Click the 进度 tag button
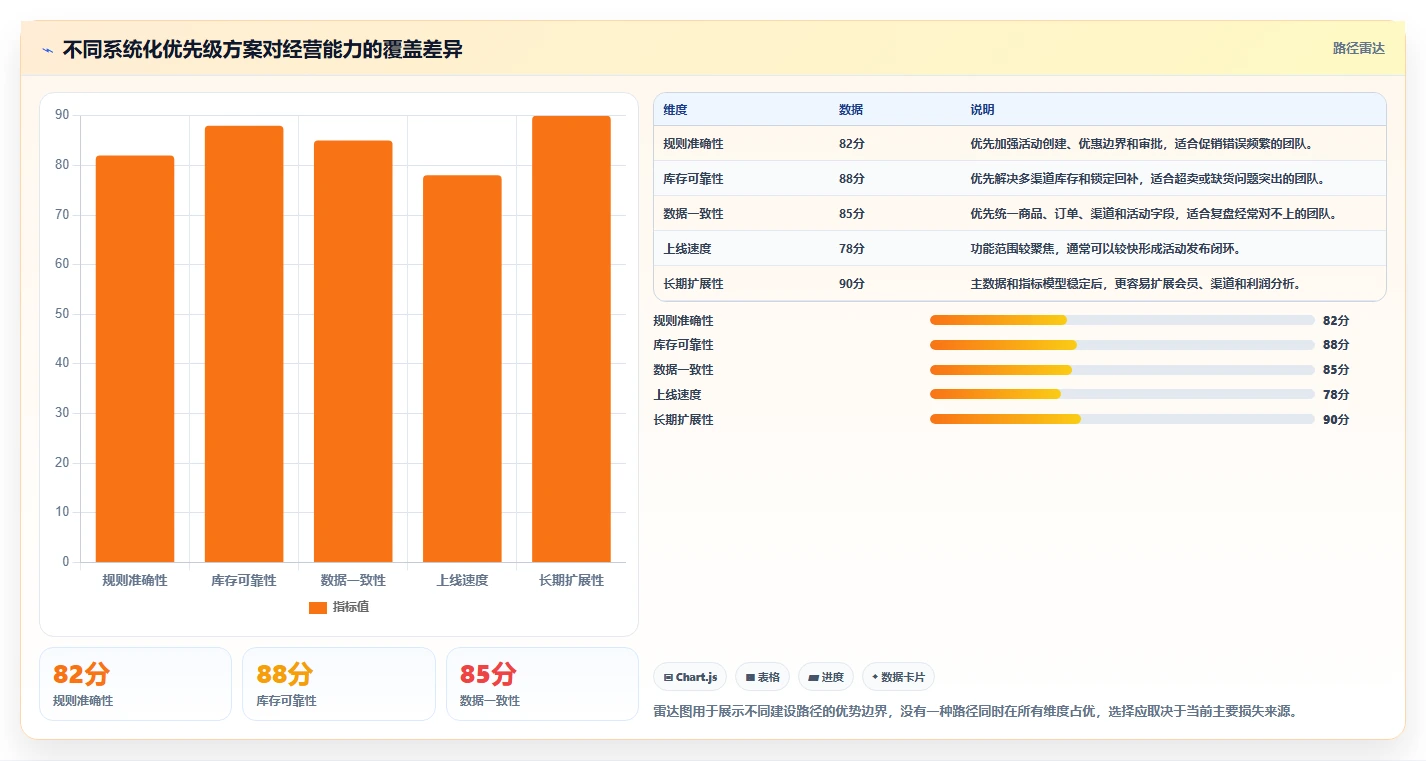Viewport: 1426px width, 761px height. click(x=826, y=677)
